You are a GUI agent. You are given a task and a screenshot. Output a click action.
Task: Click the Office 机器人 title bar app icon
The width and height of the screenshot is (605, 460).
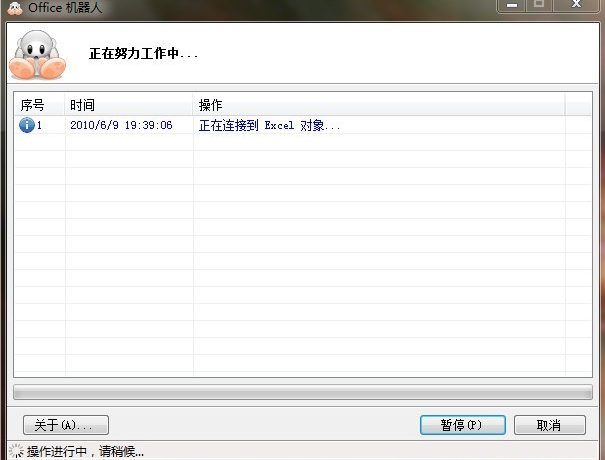(15, 8)
